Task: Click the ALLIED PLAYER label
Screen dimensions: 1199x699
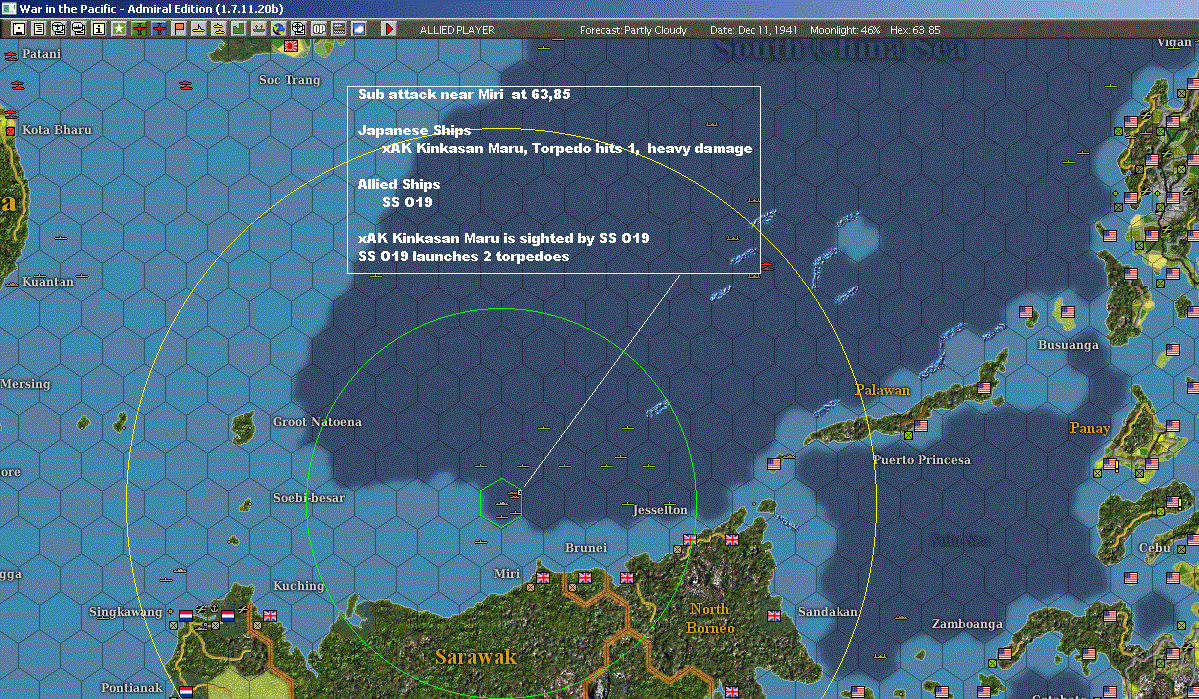Action: click(457, 30)
